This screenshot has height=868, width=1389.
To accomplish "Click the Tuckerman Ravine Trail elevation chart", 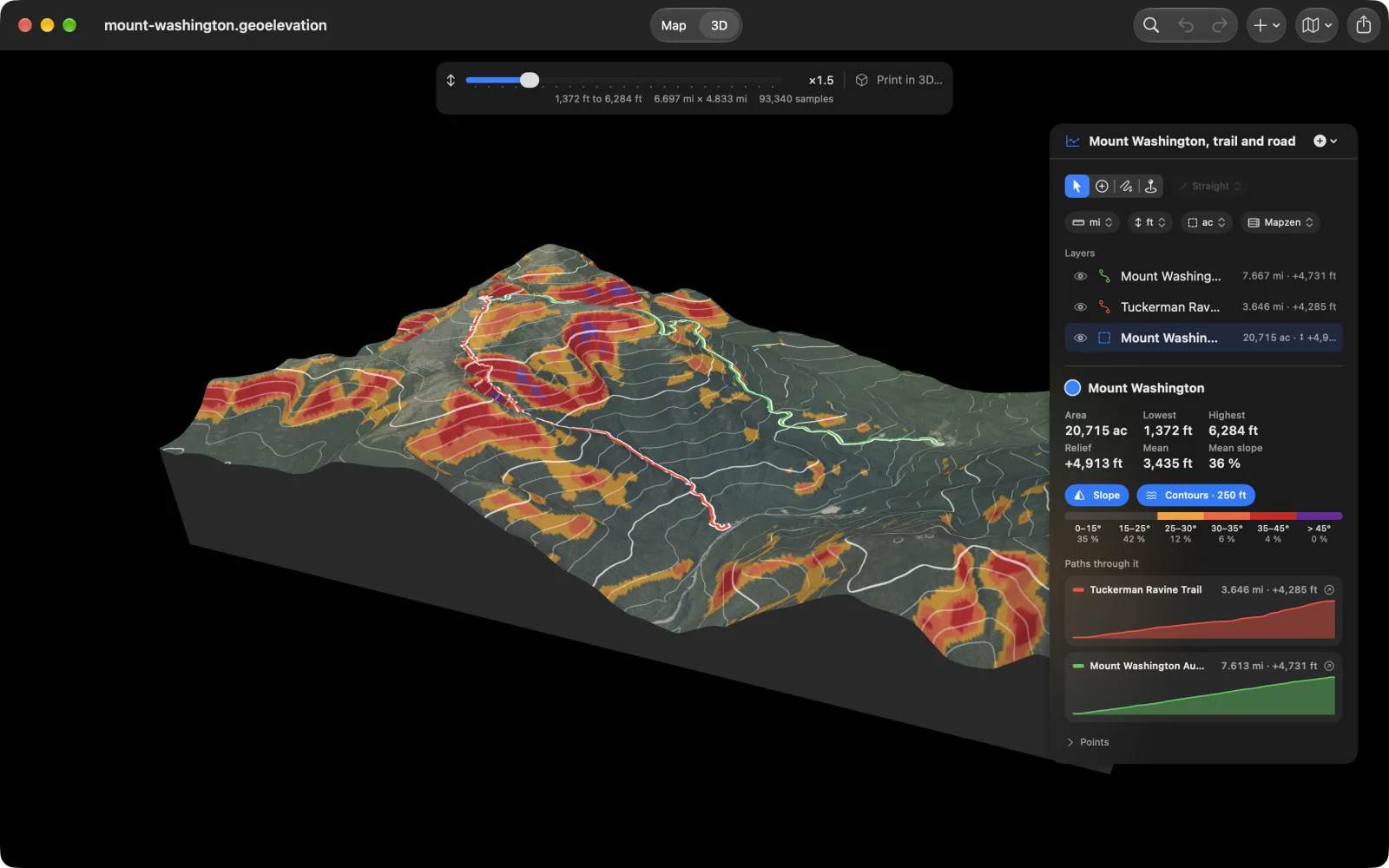I will click(1203, 619).
